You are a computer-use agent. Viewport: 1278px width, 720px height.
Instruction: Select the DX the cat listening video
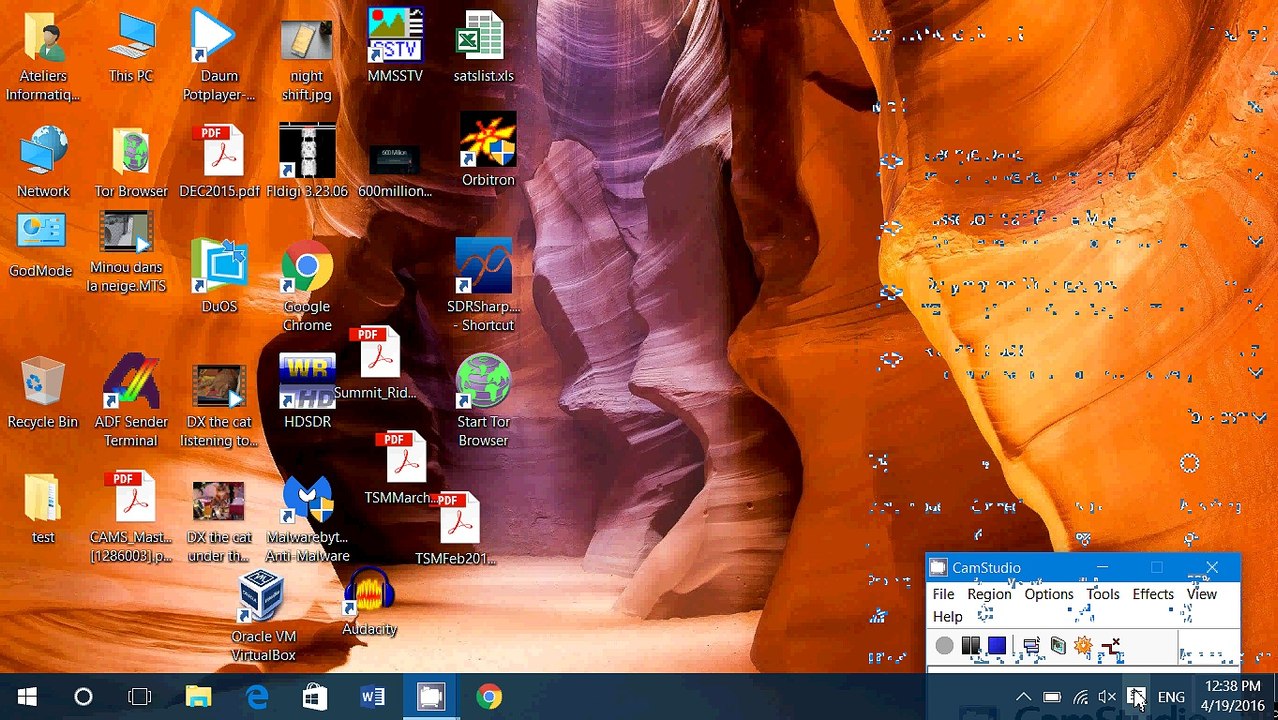(x=219, y=406)
